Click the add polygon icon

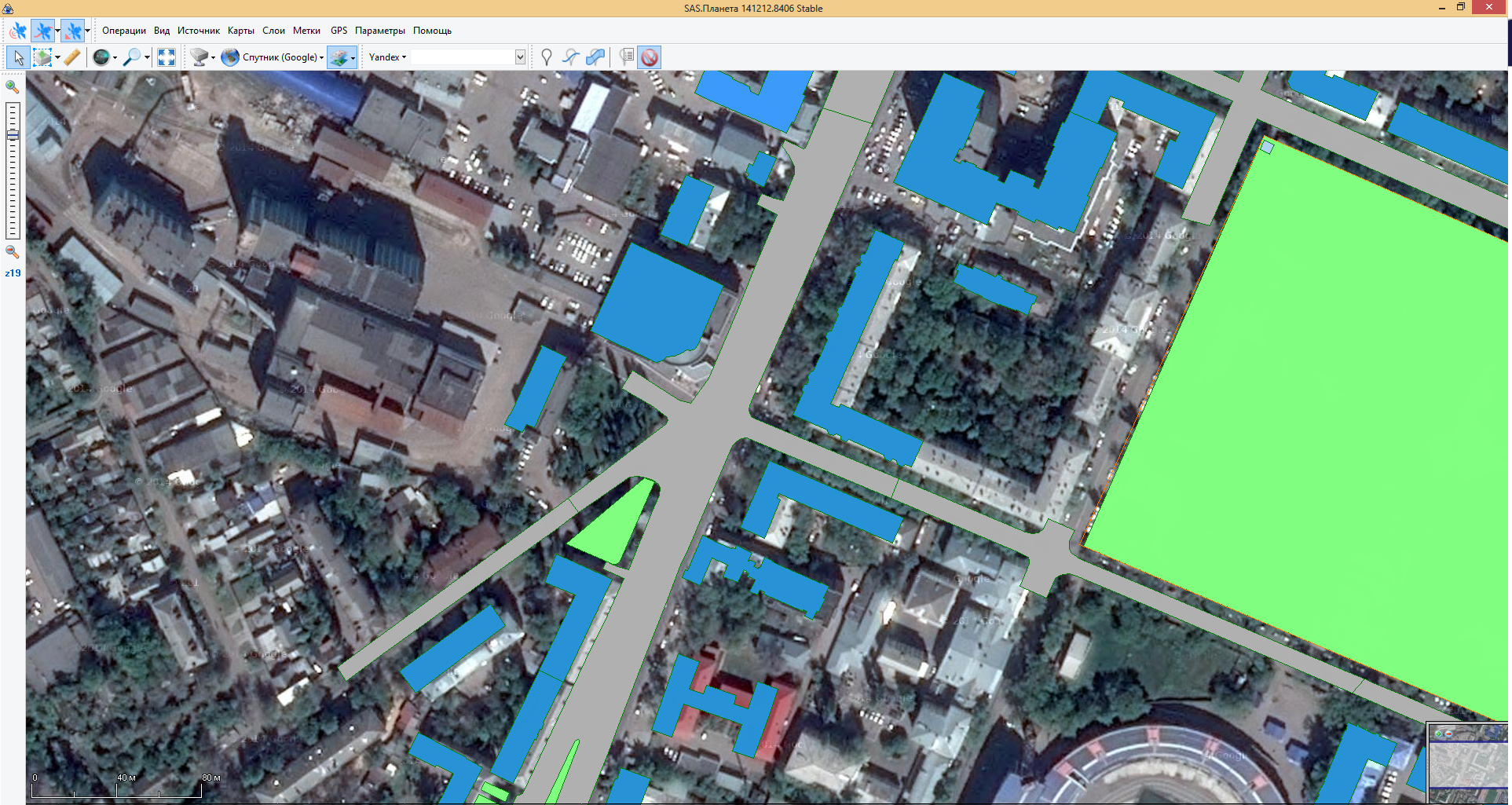pyautogui.click(x=596, y=57)
